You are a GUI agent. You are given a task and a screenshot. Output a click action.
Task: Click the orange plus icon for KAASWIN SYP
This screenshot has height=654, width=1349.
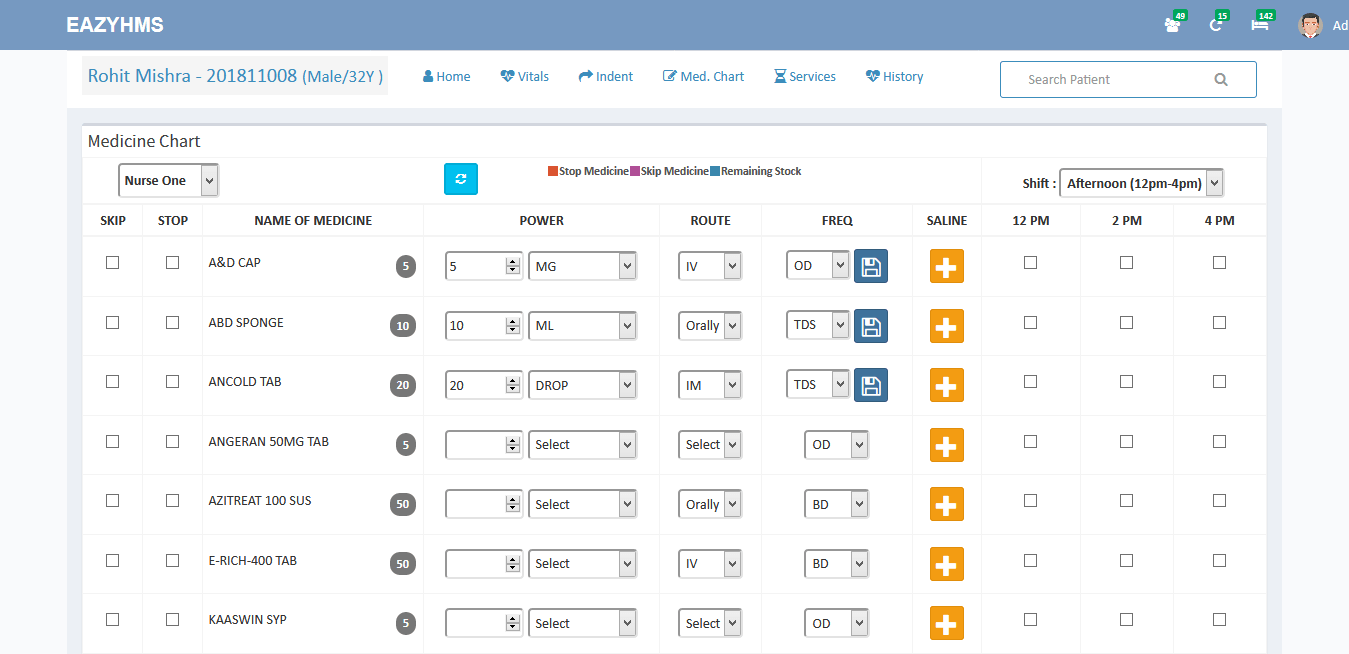click(946, 623)
